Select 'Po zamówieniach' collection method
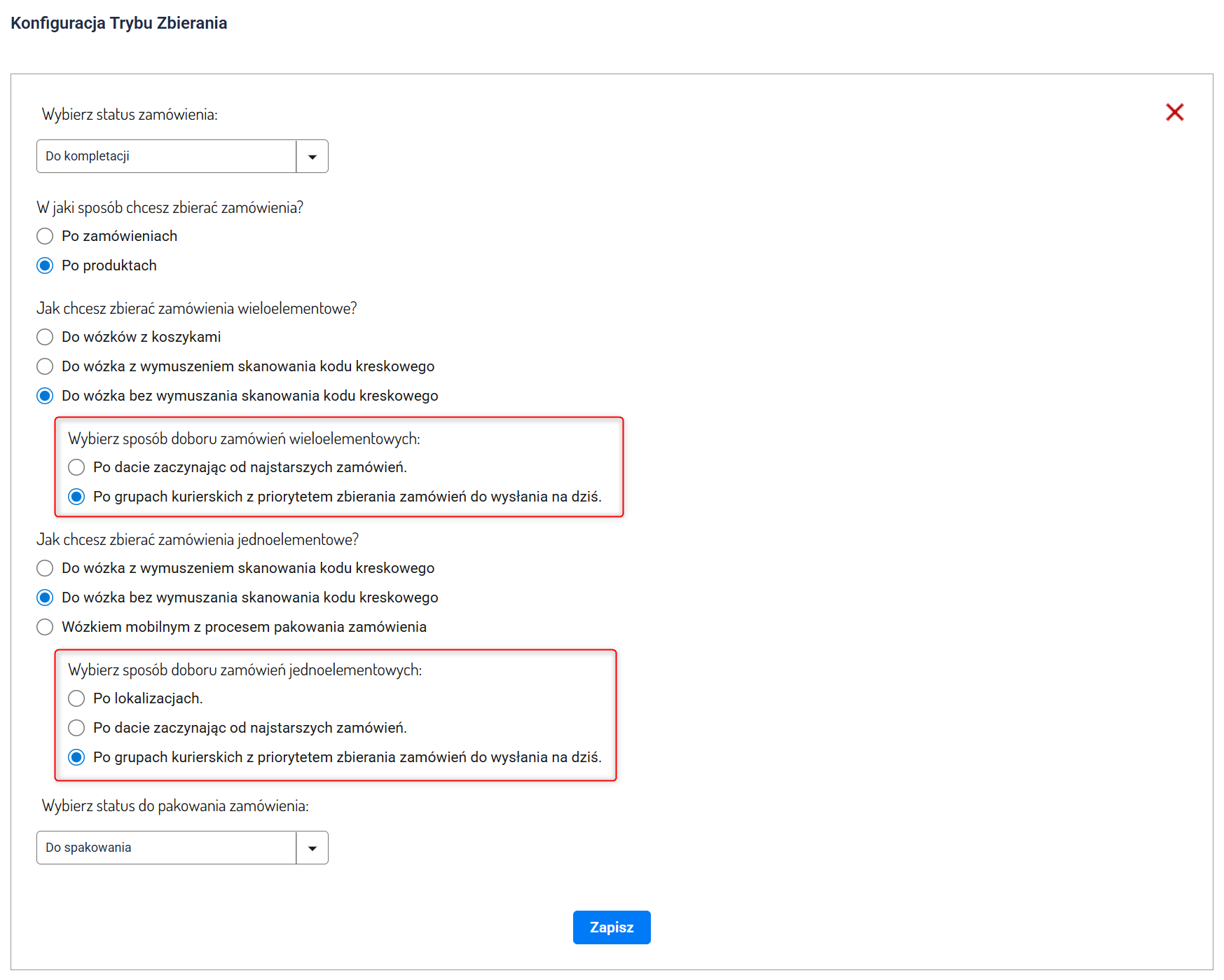This screenshot has width=1224, height=980. (x=45, y=236)
